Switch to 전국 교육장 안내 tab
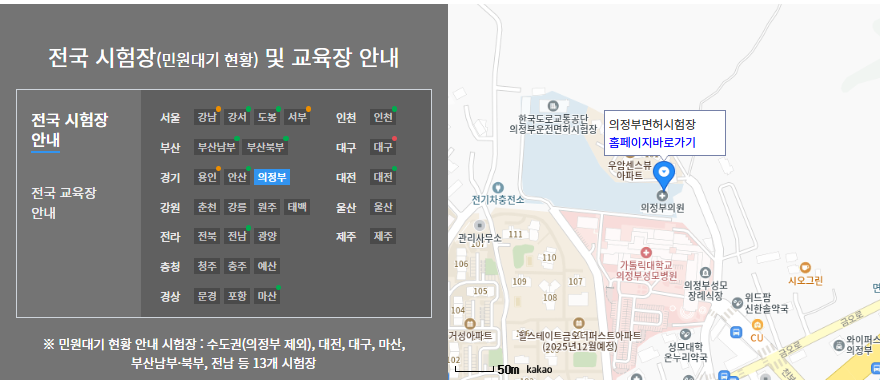The width and height of the screenshot is (883, 387). [64, 203]
